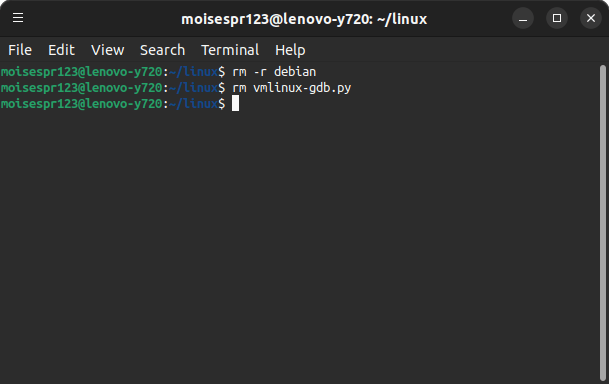Minimize the terminal window

coord(523,18)
